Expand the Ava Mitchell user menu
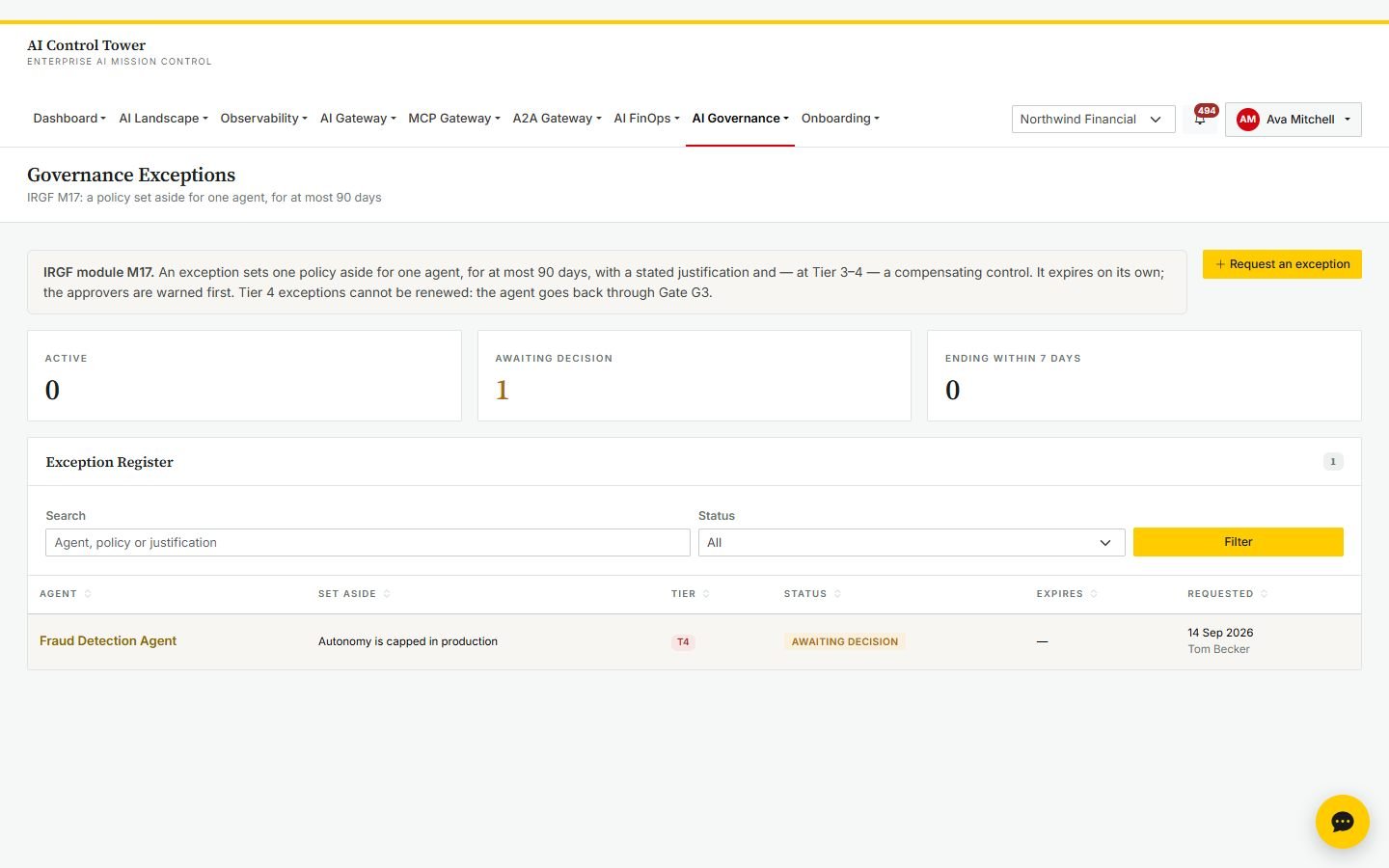The image size is (1389, 868). point(1293,120)
